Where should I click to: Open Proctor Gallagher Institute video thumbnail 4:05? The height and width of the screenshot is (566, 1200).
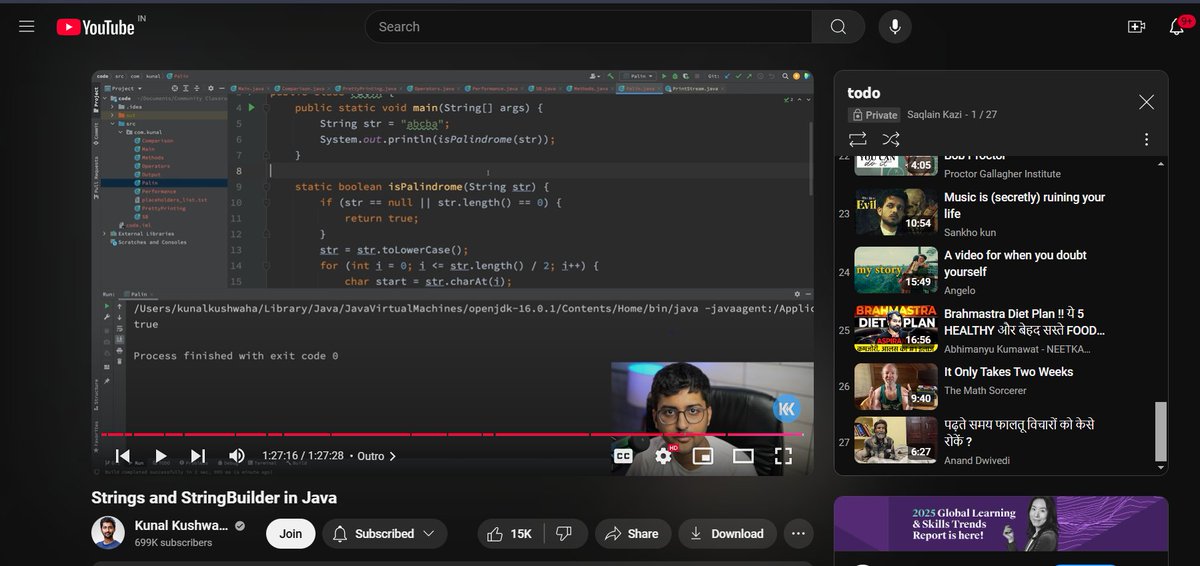tap(896, 166)
